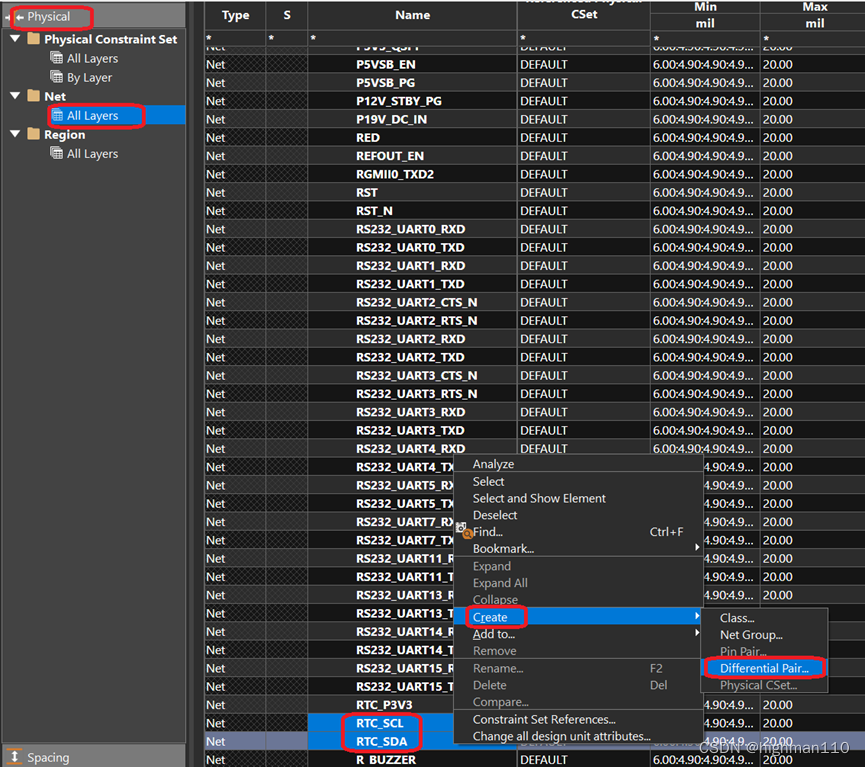Collapse the Region tree node
865x767 pixels.
pyautogui.click(x=14, y=134)
